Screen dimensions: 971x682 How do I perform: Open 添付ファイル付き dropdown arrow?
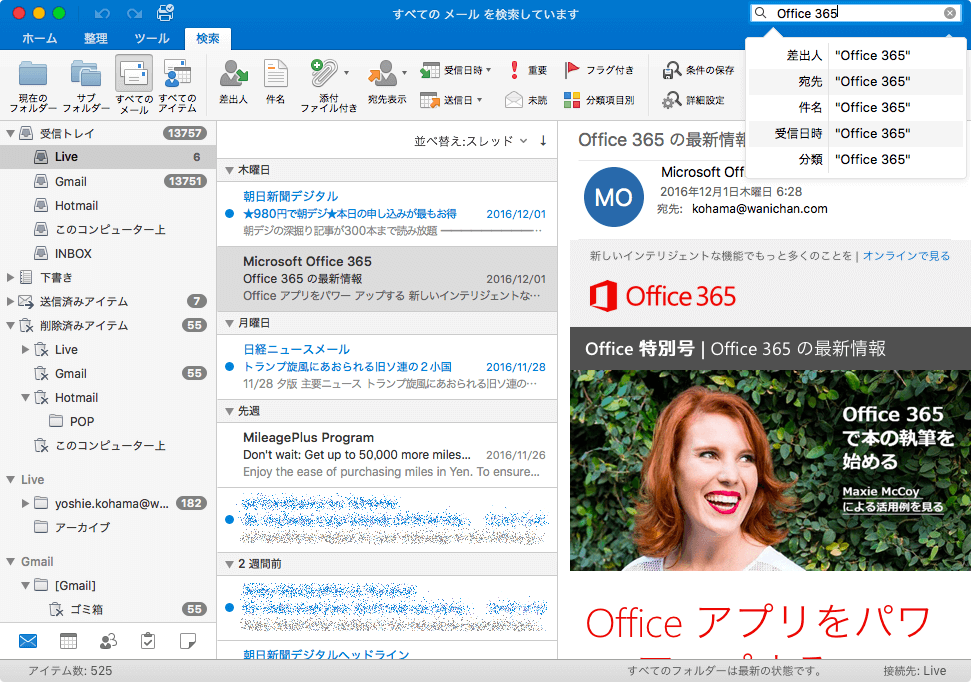coord(346,73)
